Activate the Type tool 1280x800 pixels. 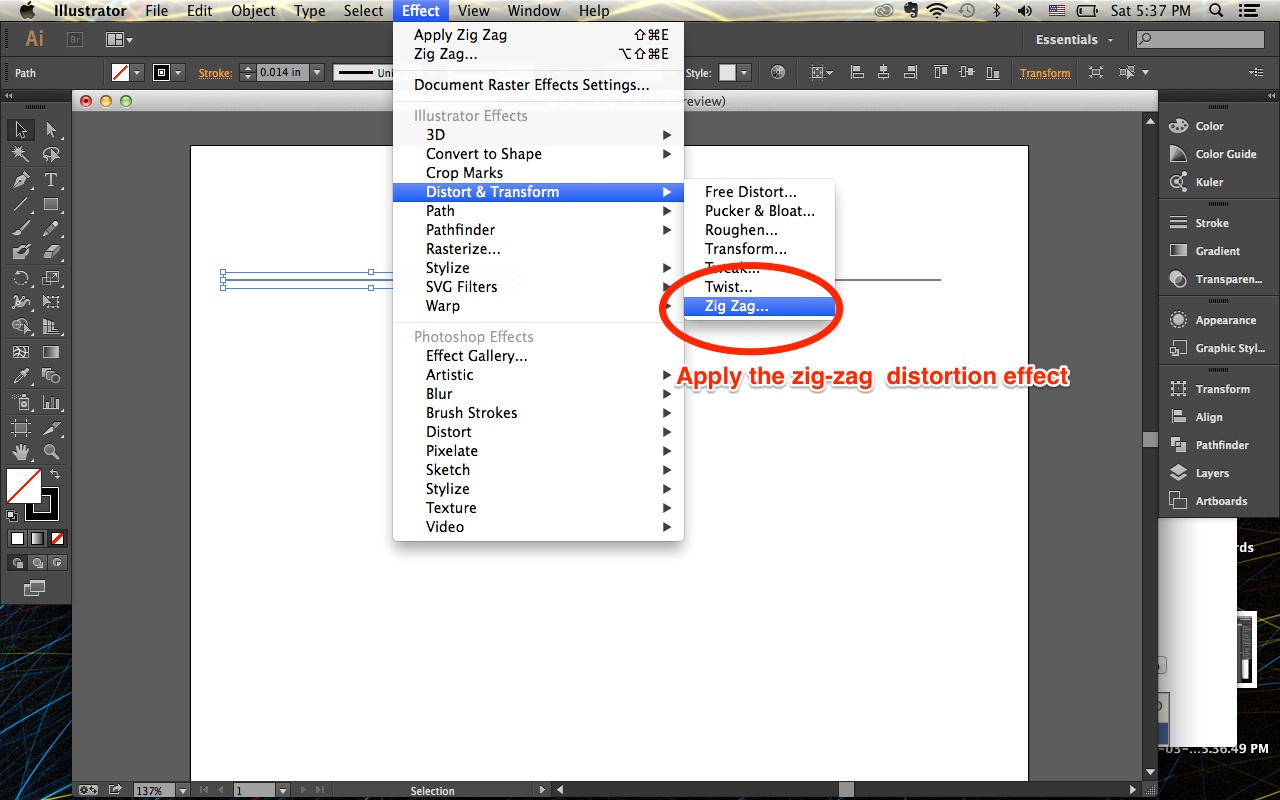point(51,180)
